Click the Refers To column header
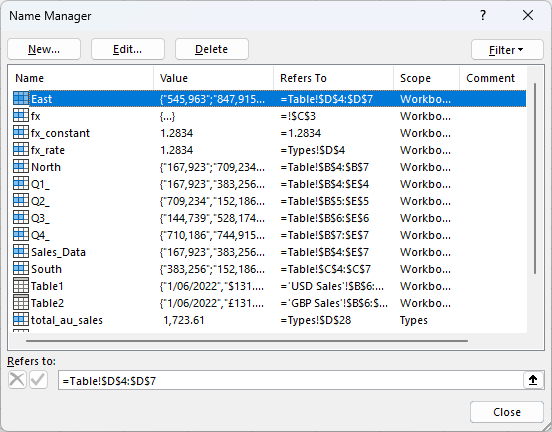Viewport: 552px width, 432px height. point(333,78)
